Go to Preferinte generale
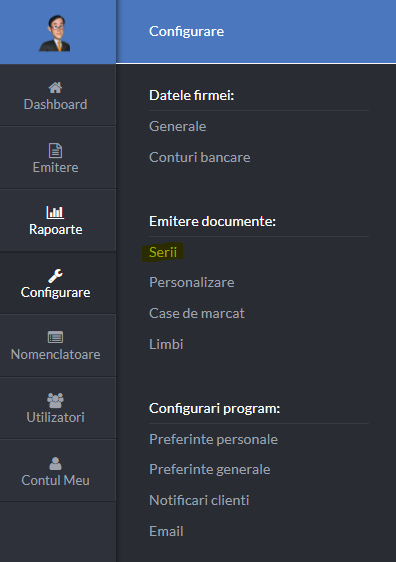This screenshot has height=562, width=396. 210,470
